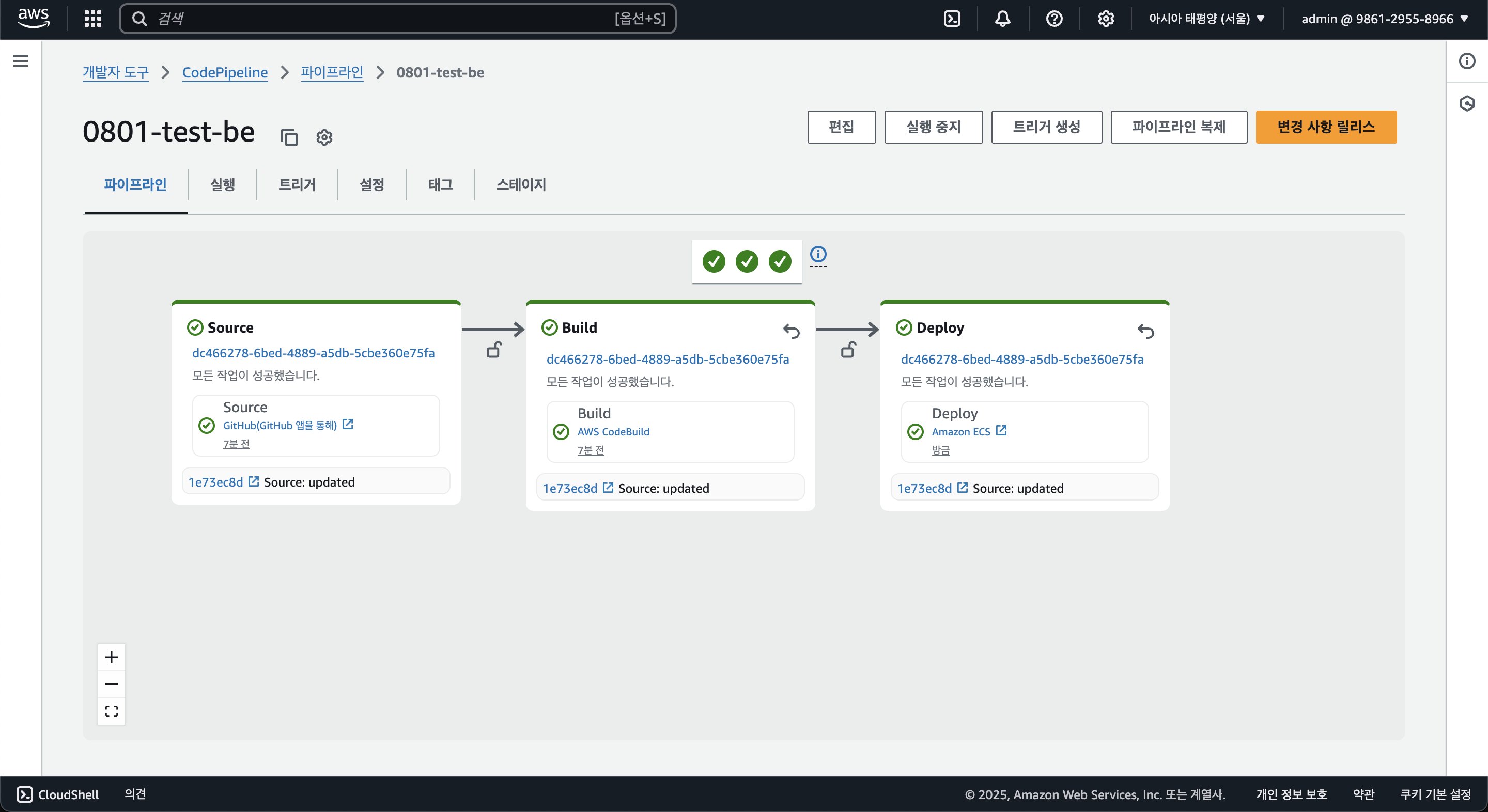Screen dimensions: 1488x812
Task: Expand the admin account menu
Action: [x=1384, y=19]
